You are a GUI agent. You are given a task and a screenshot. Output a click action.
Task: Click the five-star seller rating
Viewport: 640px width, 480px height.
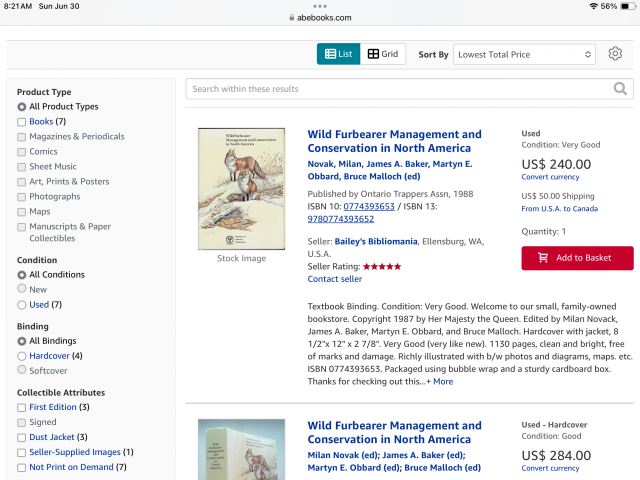click(x=381, y=266)
